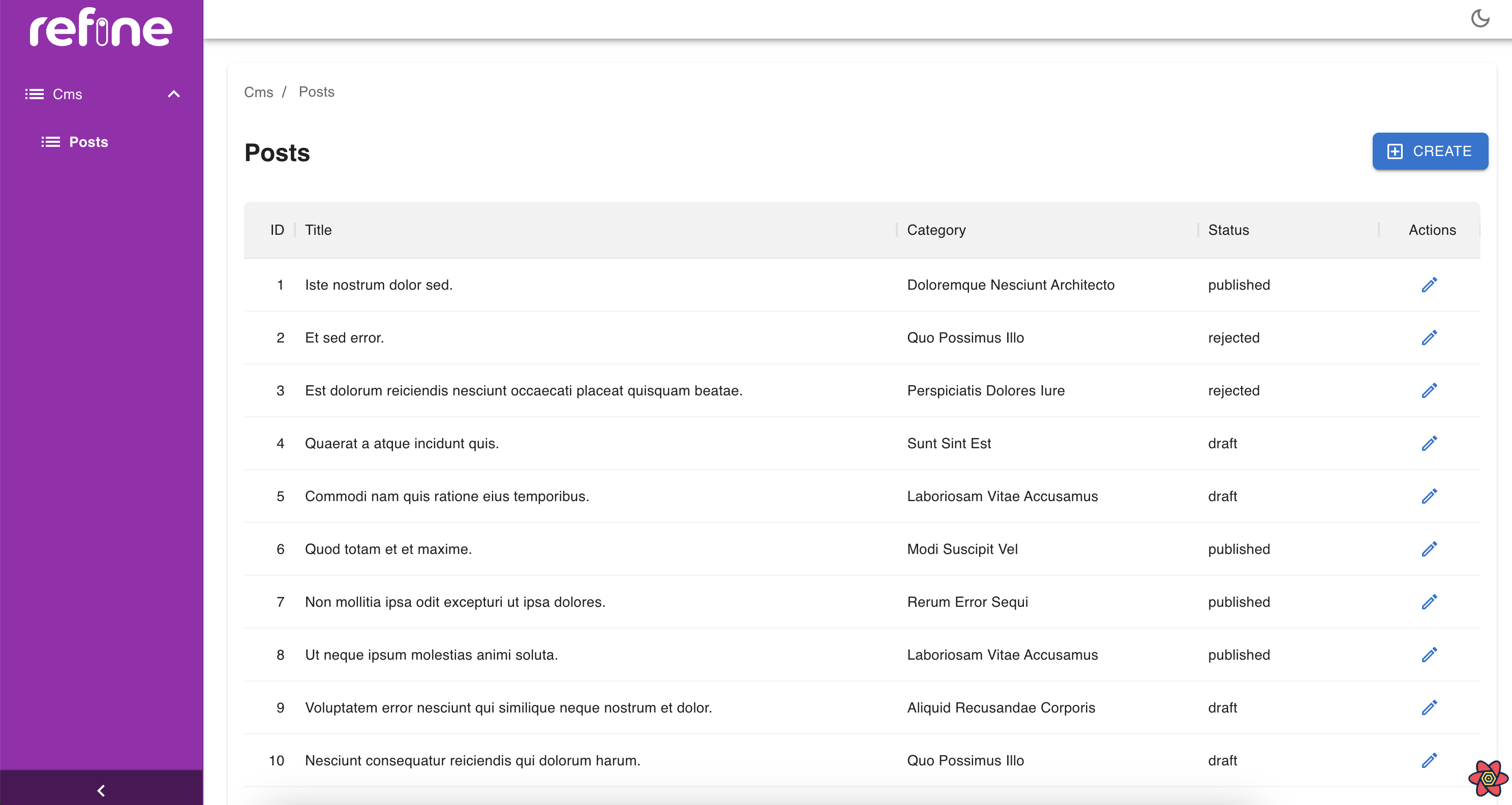Viewport: 1512px width, 805px height.
Task: Sort by the Status column header
Action: (1228, 230)
